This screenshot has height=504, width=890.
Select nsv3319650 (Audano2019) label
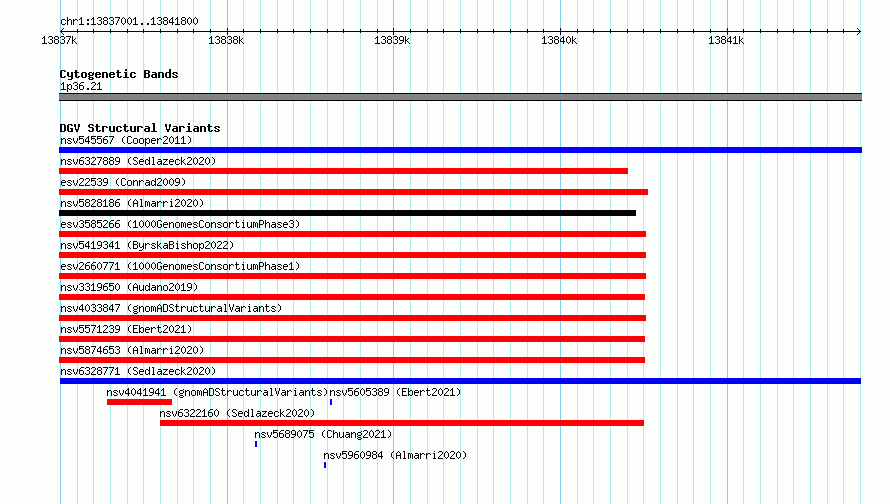click(129, 287)
